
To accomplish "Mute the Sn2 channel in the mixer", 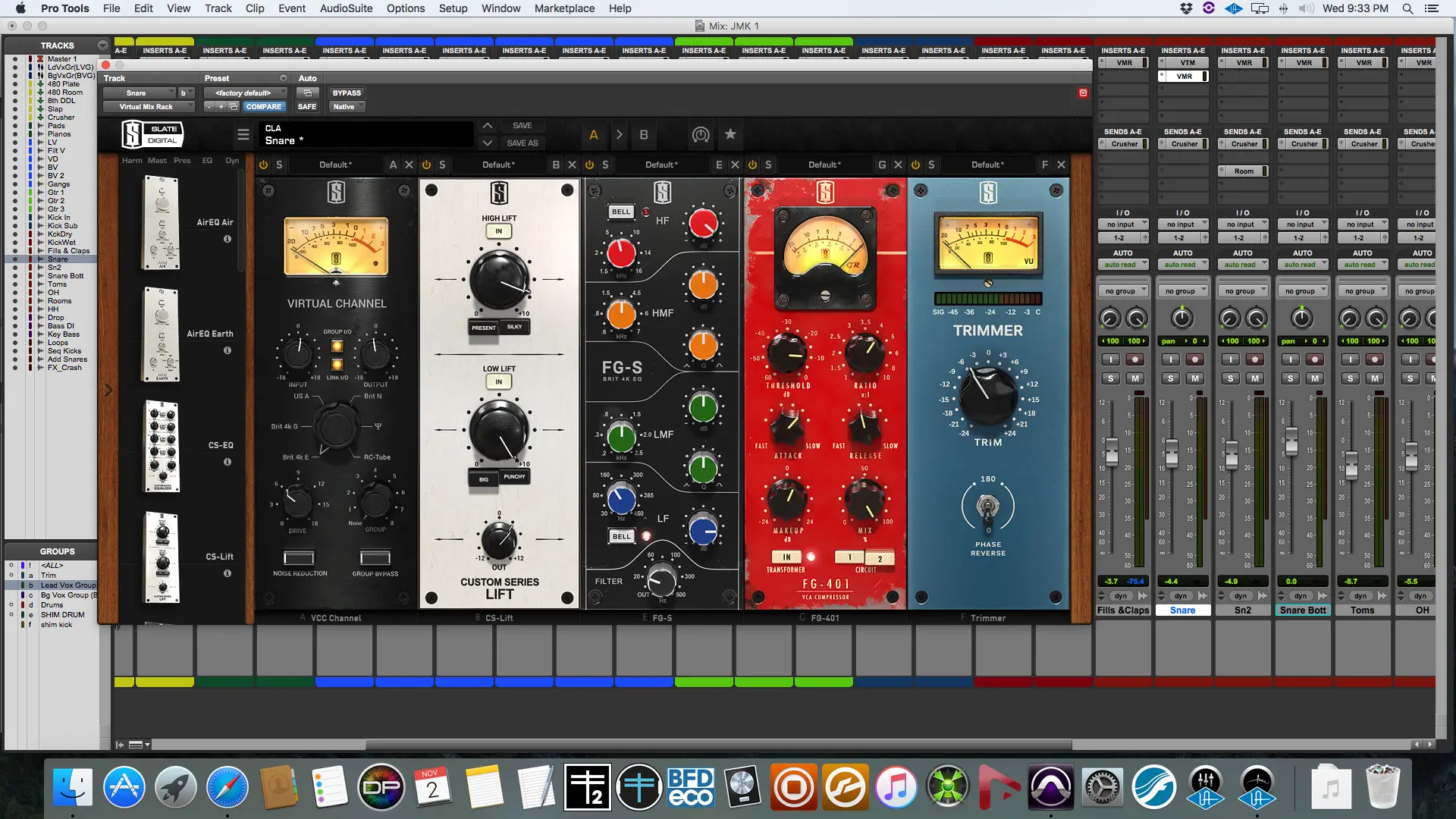I will 1255,378.
